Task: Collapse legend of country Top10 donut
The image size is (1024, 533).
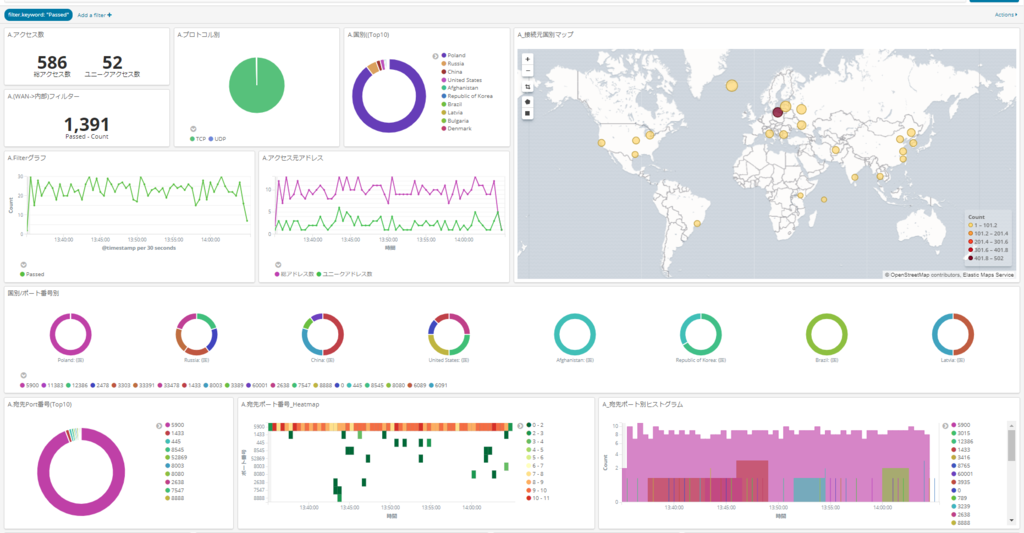Action: (x=435, y=56)
